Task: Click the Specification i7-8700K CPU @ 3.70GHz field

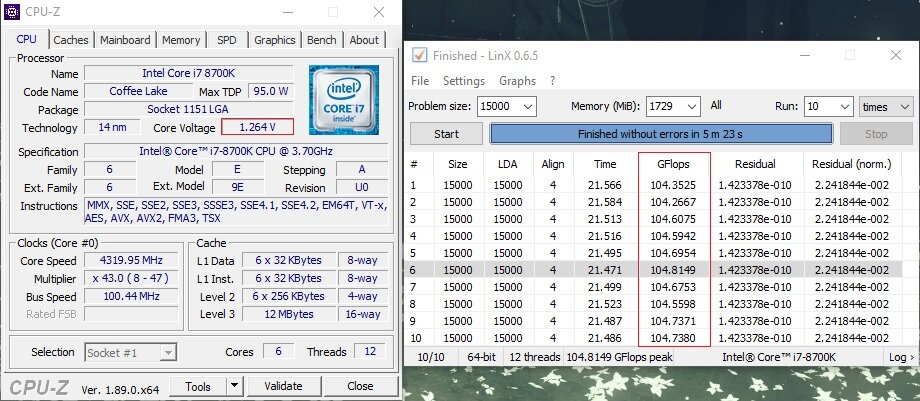Action: (236, 151)
